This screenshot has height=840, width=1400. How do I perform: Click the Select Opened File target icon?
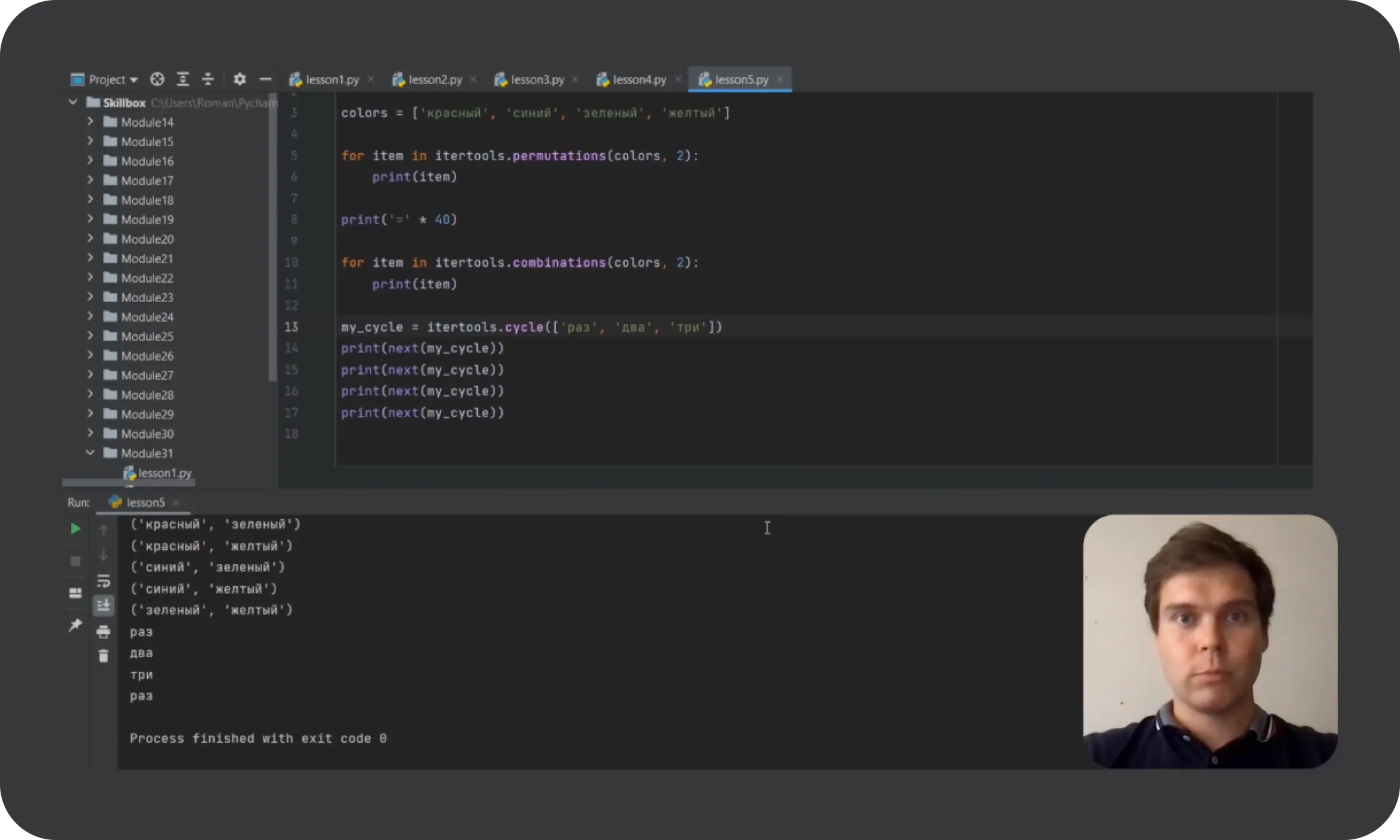pos(157,79)
